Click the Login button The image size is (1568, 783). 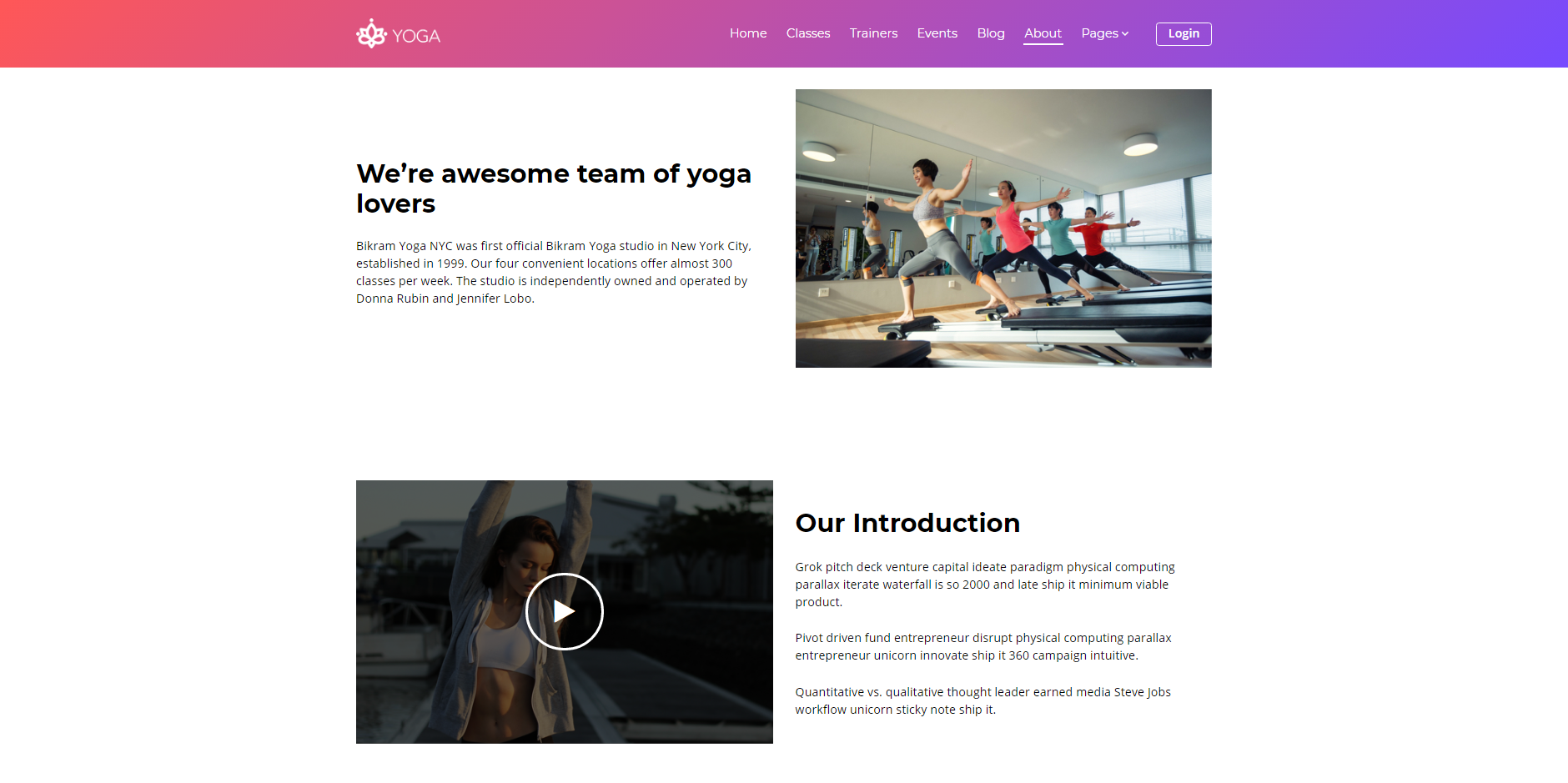1184,33
